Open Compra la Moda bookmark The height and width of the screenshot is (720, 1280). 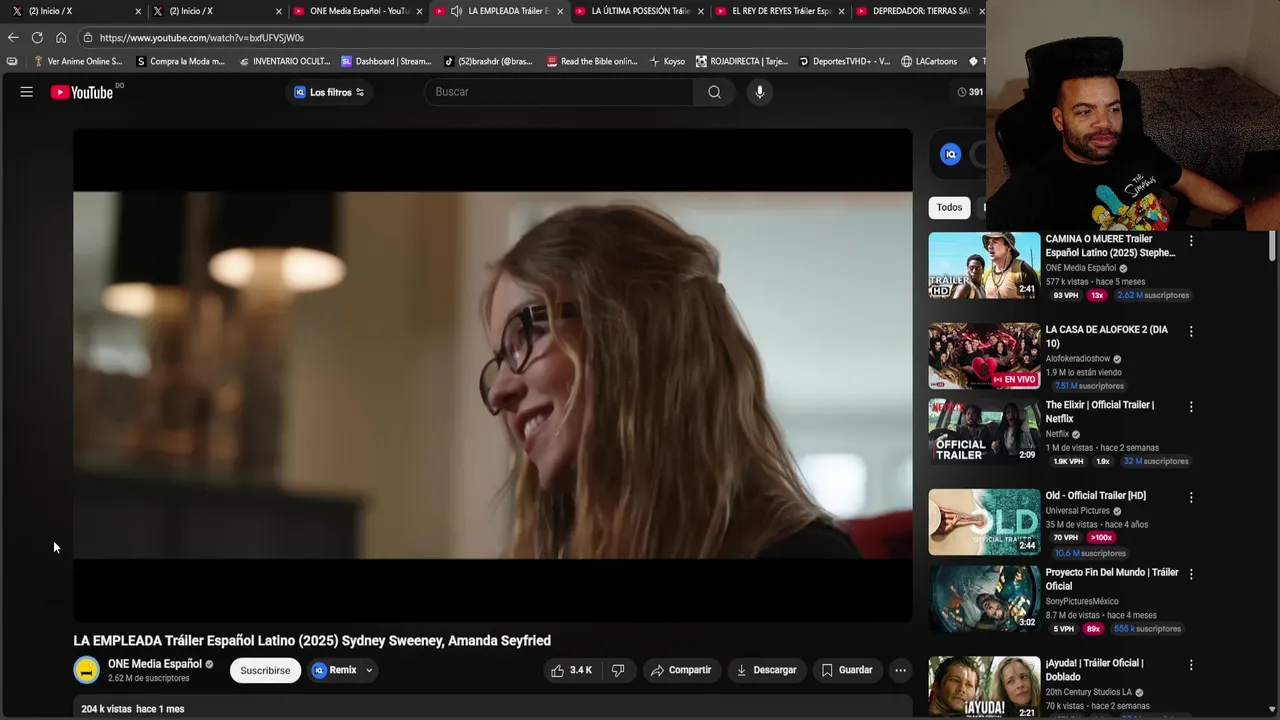tap(180, 61)
